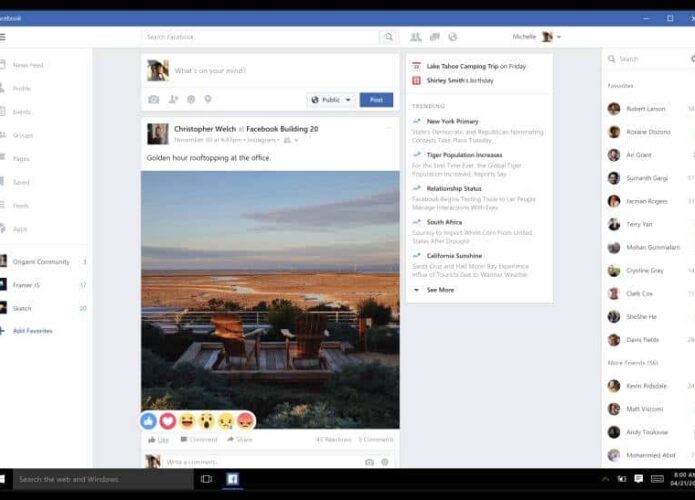This screenshot has height=500, width=695.
Task: Click Comment button under post
Action: point(199,439)
